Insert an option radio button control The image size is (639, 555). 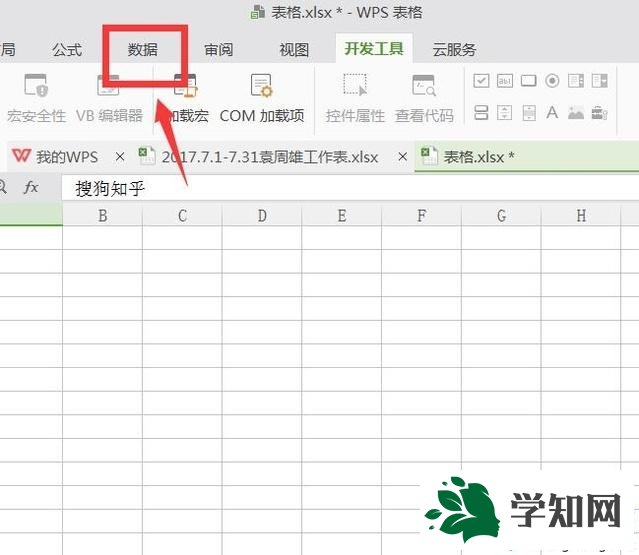[552, 81]
